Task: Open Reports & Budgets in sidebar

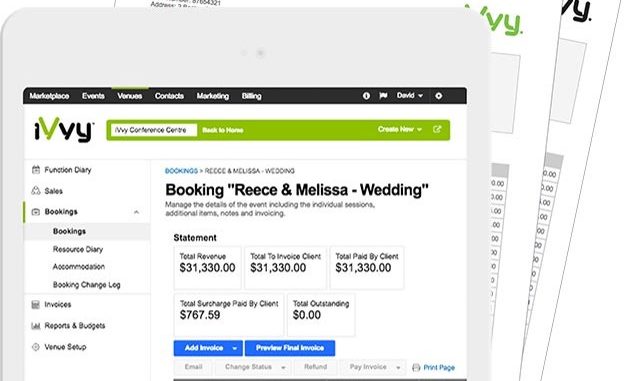Action: click(x=75, y=326)
